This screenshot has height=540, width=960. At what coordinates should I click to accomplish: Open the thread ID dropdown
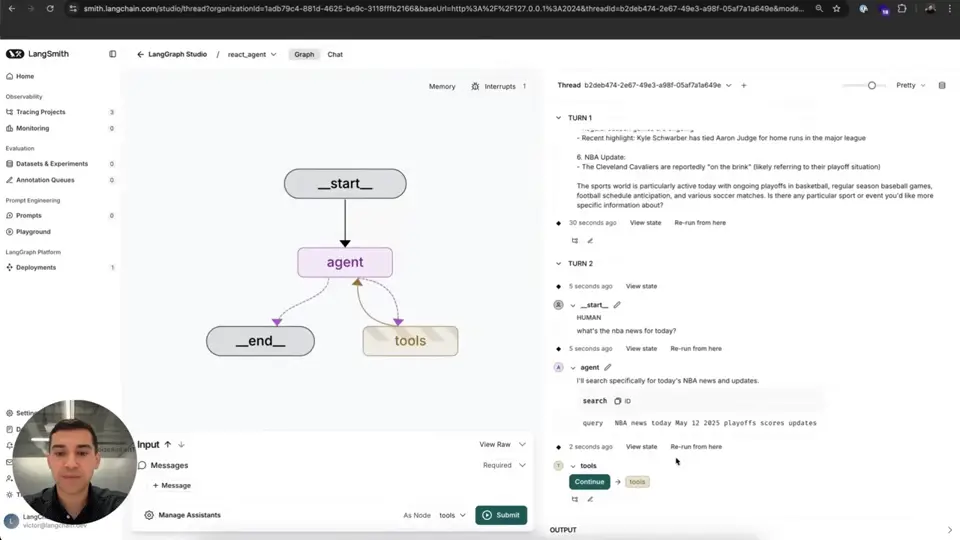(729, 86)
